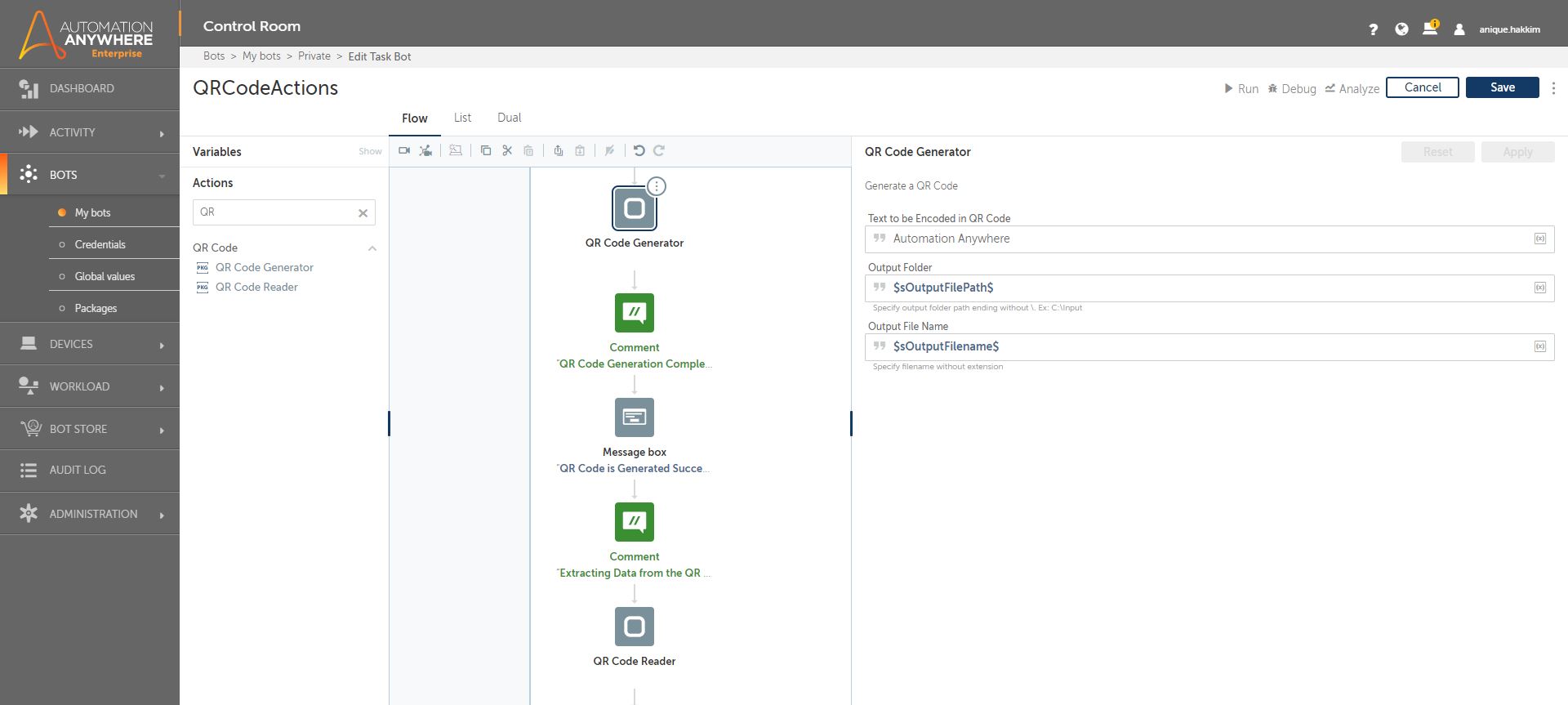Screen dimensions: 1568x705
Task: Show the Variables panel
Action: (370, 152)
